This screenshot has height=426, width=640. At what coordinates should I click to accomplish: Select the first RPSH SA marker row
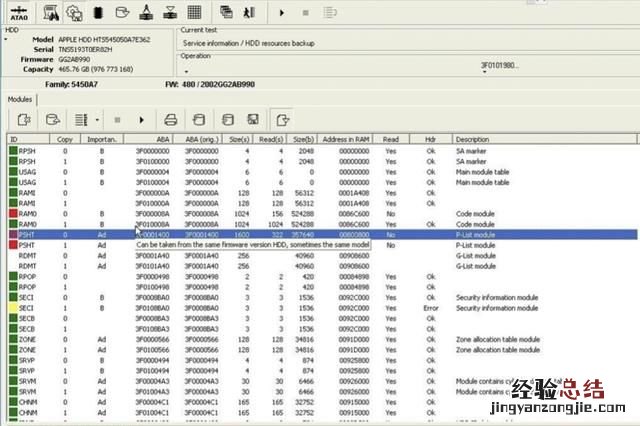(x=300, y=150)
